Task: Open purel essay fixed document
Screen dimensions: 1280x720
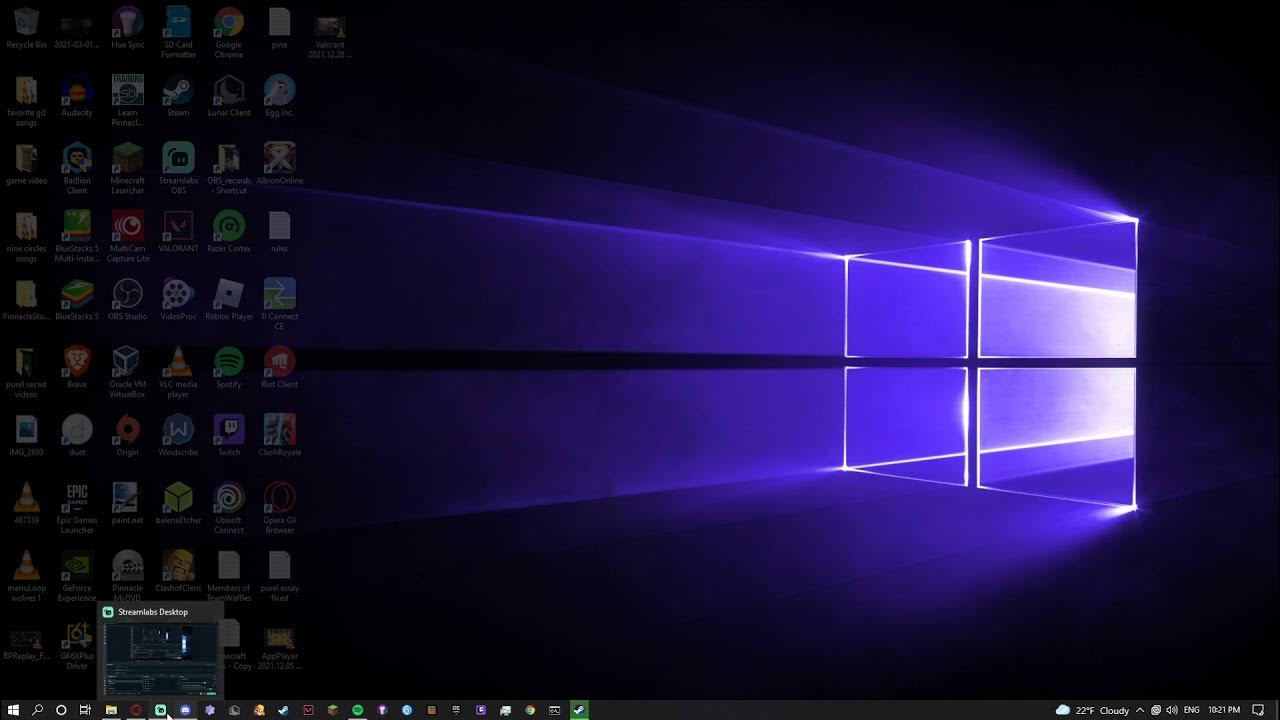Action: click(279, 577)
